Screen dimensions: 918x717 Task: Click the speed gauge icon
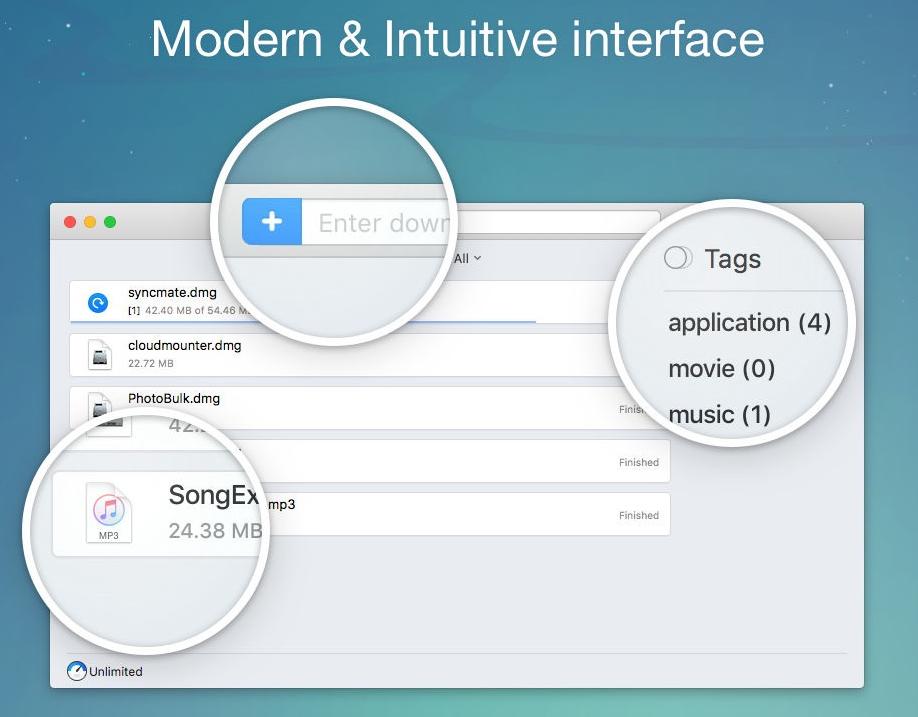click(x=77, y=671)
